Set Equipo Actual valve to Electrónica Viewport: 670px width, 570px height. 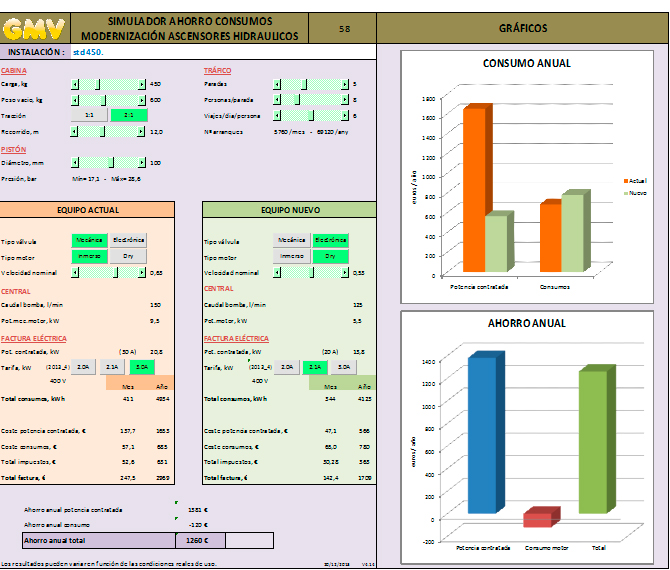tap(128, 240)
